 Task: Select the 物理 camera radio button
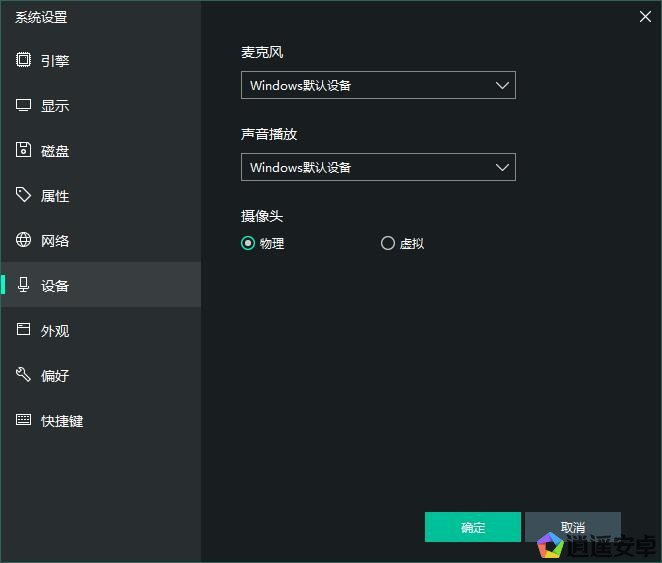(248, 243)
